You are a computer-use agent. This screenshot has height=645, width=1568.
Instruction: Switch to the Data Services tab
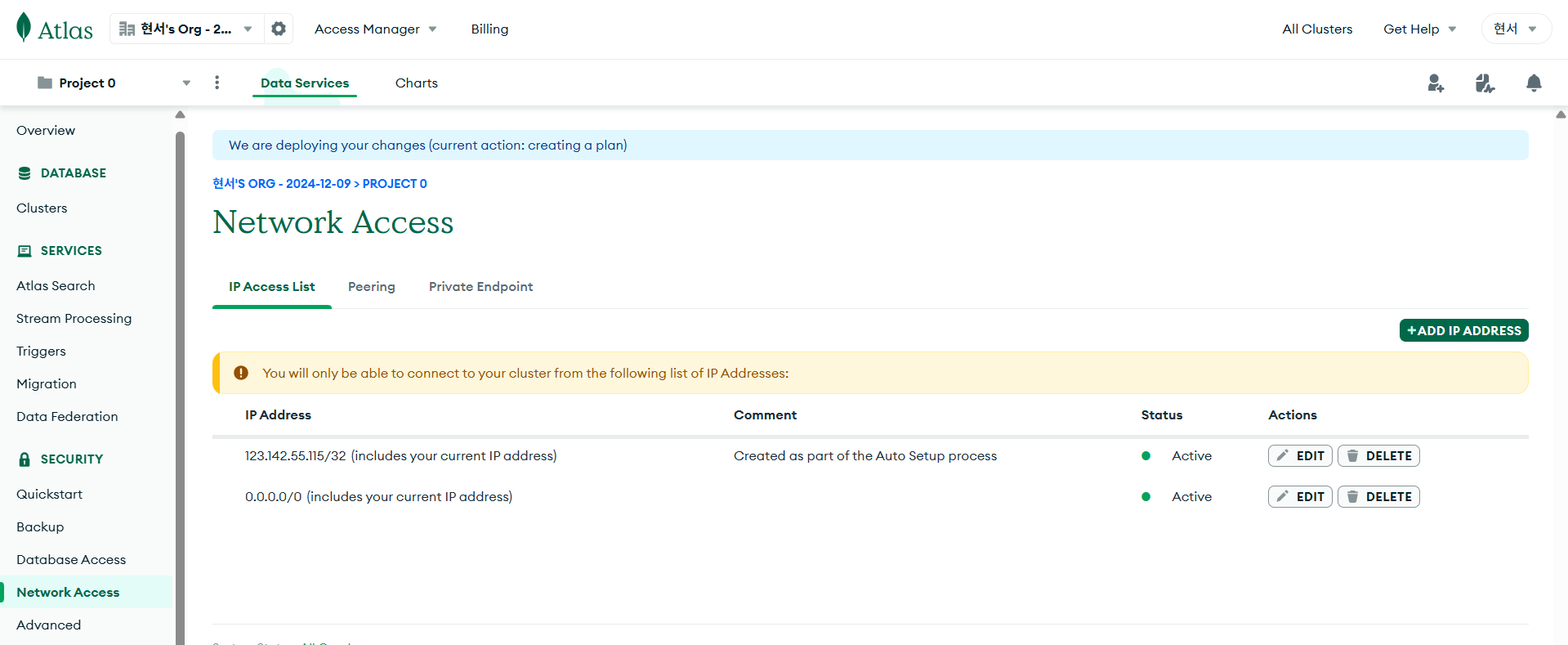[305, 83]
